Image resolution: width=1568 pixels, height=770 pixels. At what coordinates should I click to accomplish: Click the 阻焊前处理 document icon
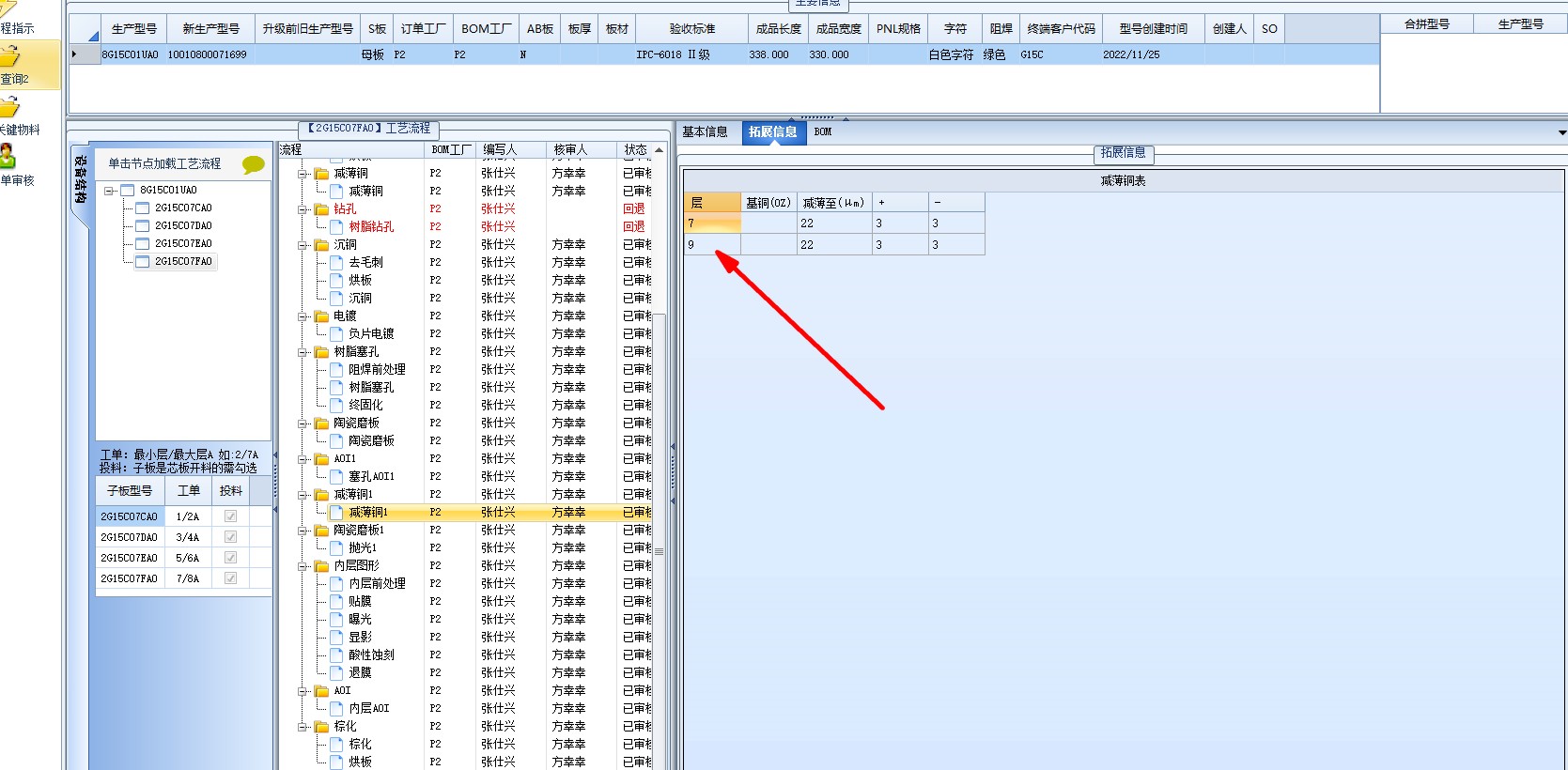[x=336, y=369]
